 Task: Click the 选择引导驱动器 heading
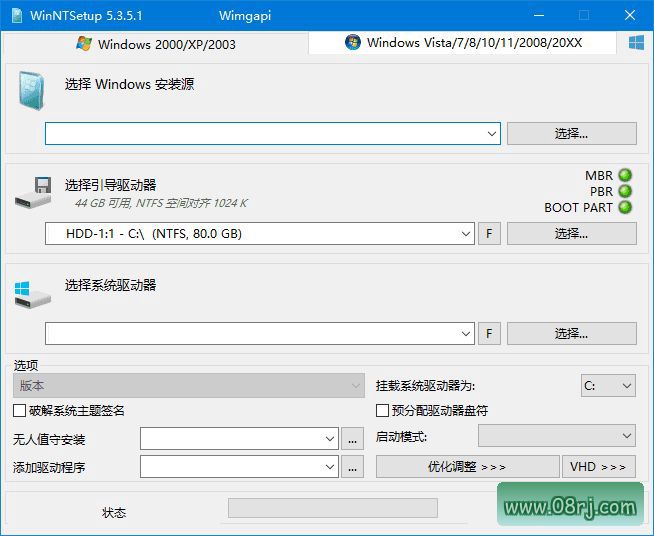(x=111, y=185)
